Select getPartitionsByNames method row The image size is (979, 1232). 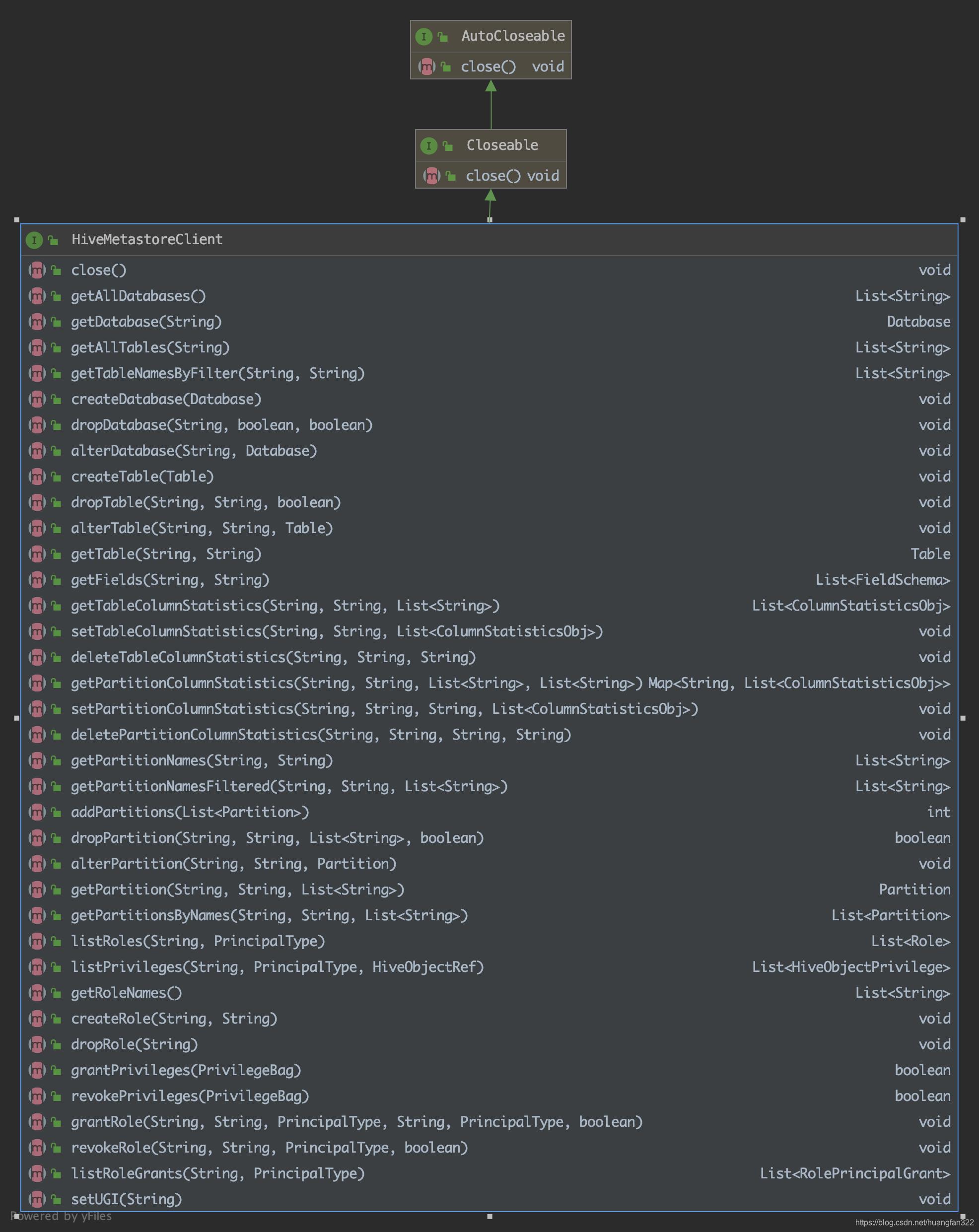click(489, 915)
